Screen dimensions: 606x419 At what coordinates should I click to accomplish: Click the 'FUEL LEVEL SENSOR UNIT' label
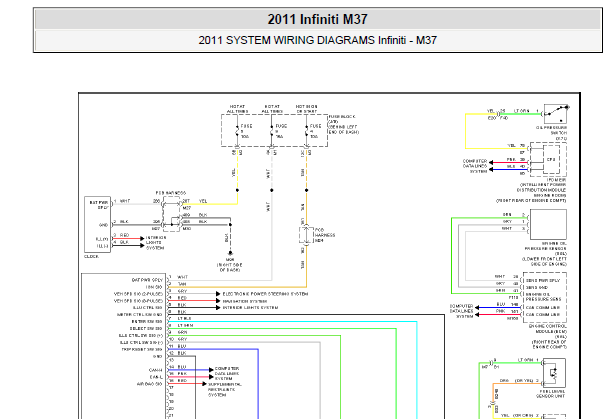click(550, 393)
